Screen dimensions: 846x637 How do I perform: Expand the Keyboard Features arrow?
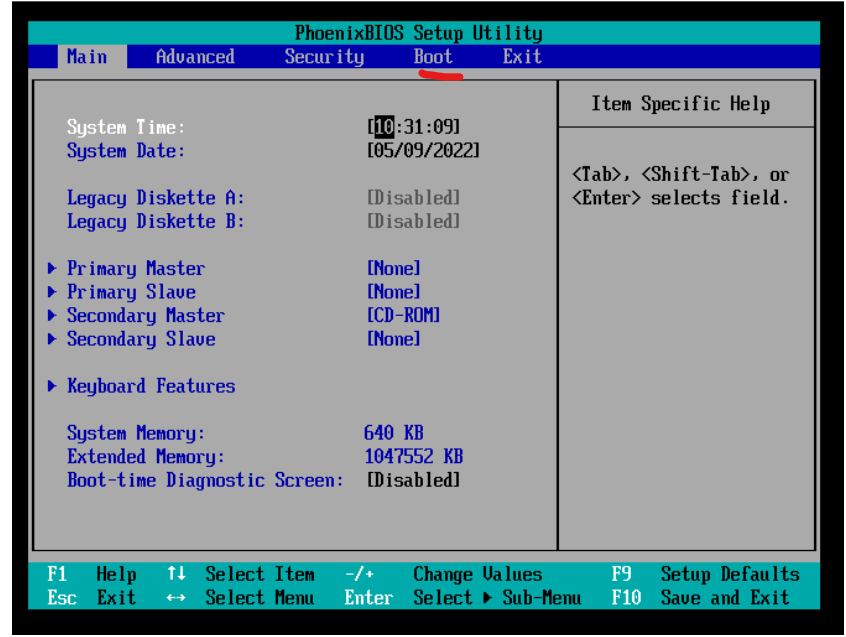52,386
